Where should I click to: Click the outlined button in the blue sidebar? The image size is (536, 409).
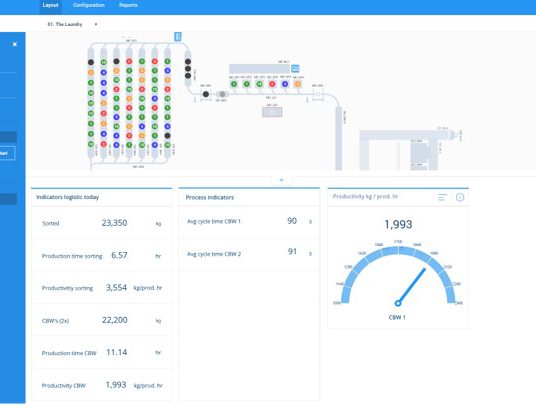tap(7, 153)
